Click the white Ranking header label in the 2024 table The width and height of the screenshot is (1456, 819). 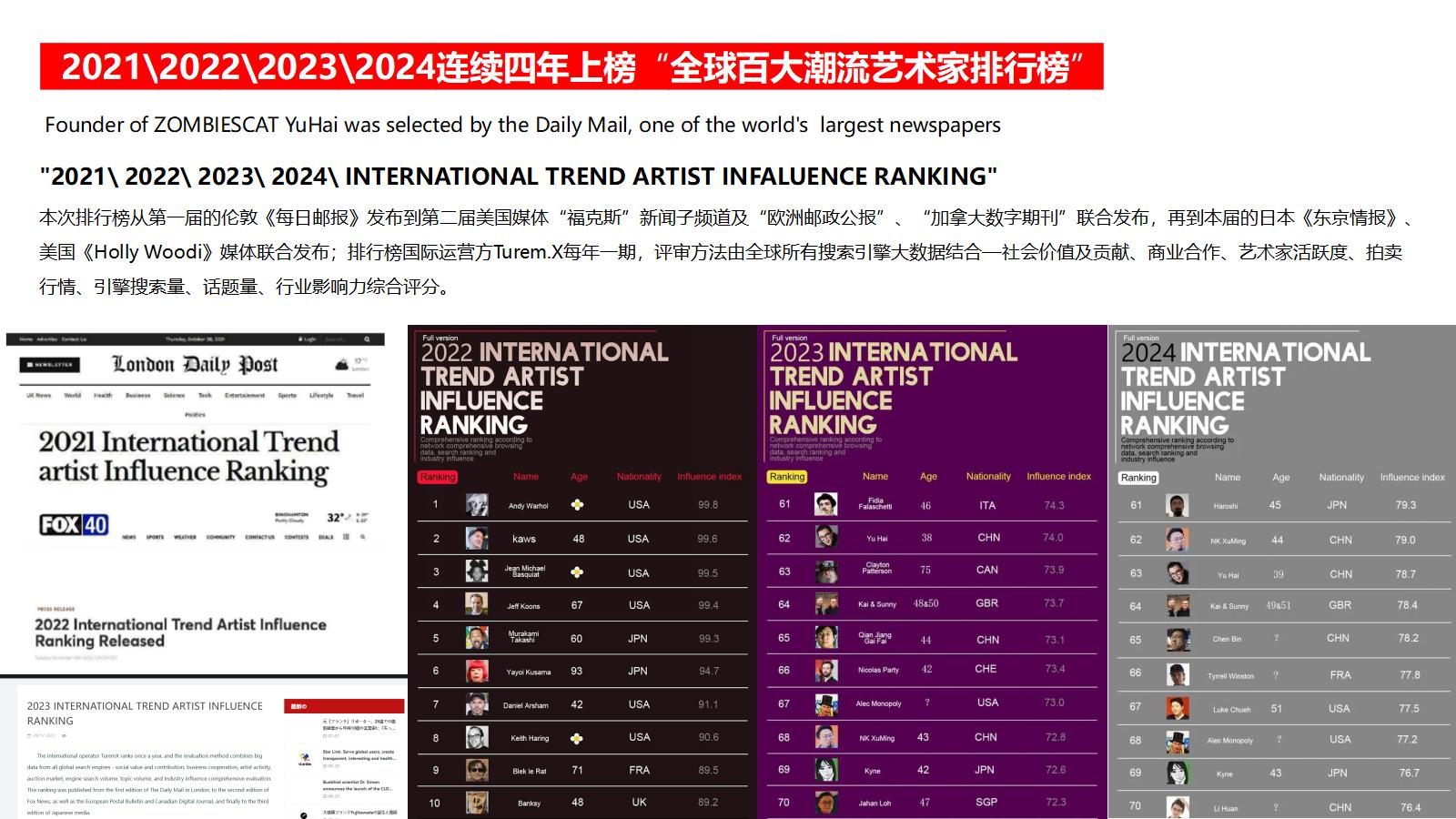(x=1138, y=478)
